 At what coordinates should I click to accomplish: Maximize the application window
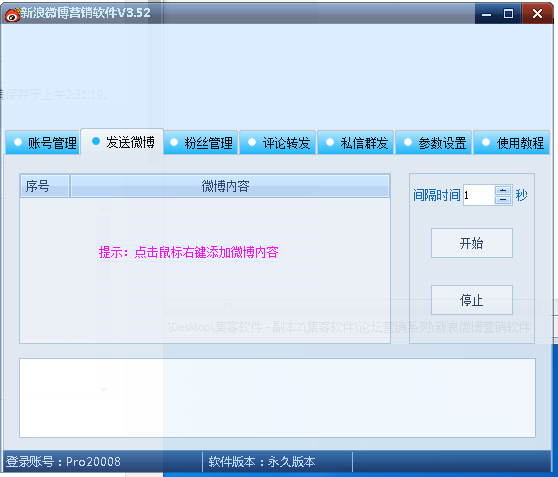(x=508, y=14)
